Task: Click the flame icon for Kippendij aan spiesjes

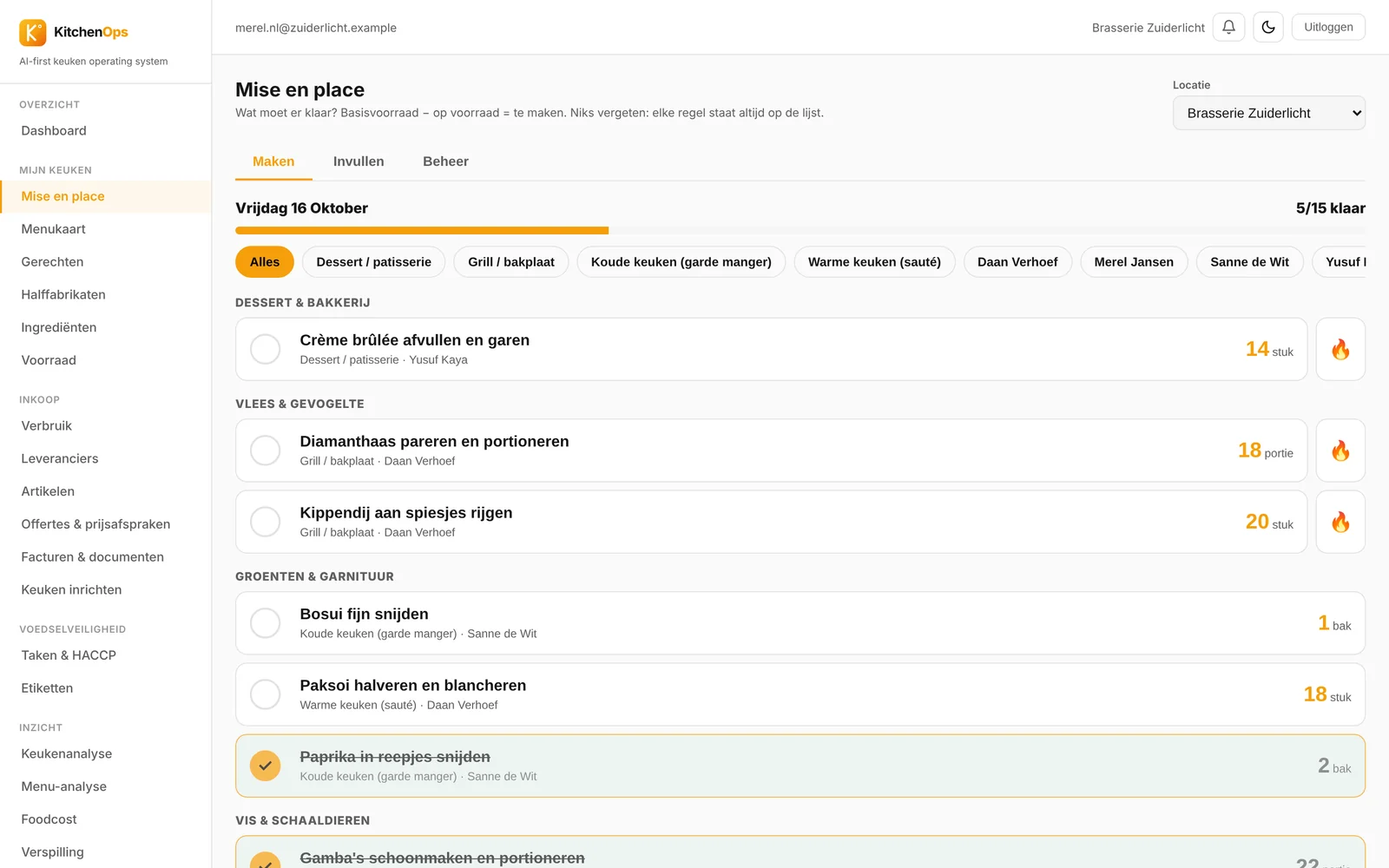Action: [x=1340, y=522]
